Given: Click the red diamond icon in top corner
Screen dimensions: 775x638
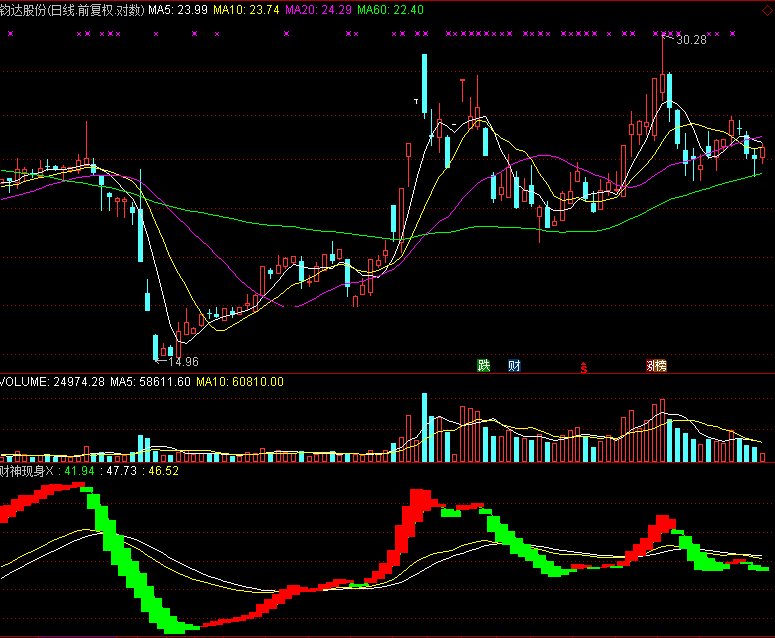Looking at the screenshot, I should [x=767, y=9].
